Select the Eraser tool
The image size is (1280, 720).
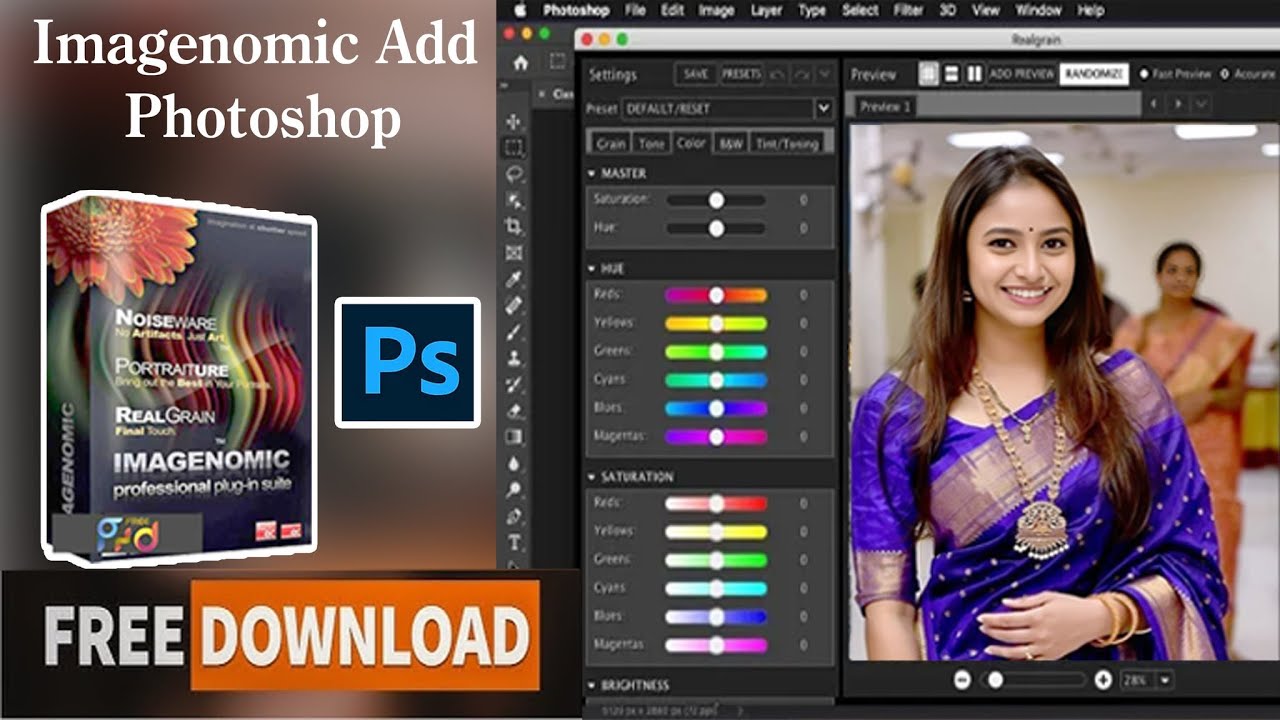[515, 410]
